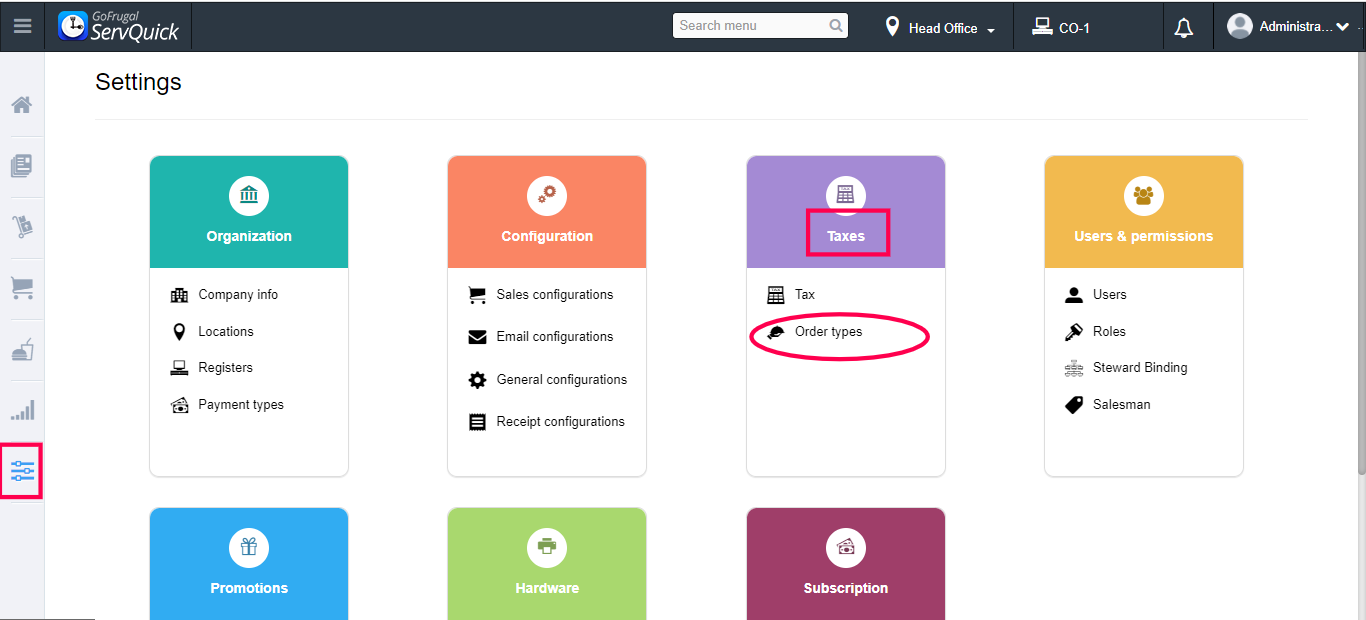
Task: Open Home from the sidebar
Action: click(22, 105)
